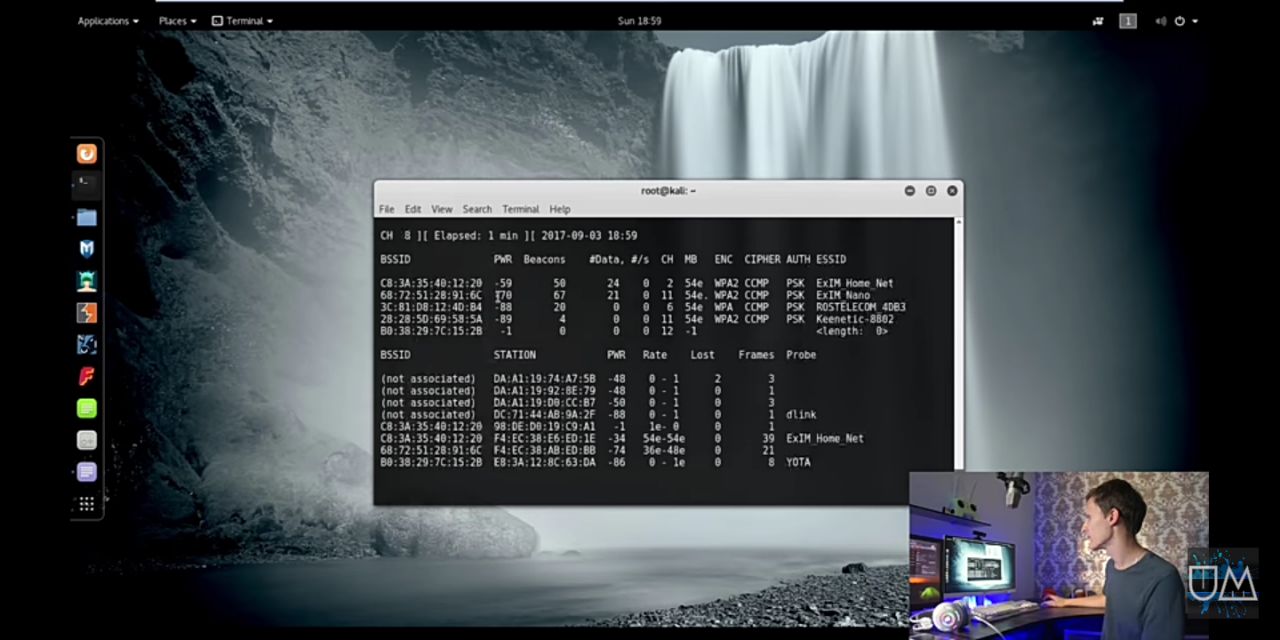Open the Search menu in the terminal window
1280x640 pixels.
477,209
